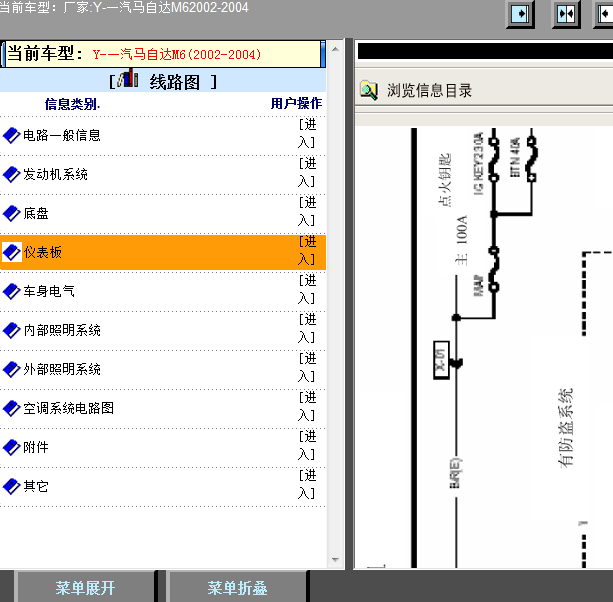Click the 线路图 section title
613x602 pixels.
[x=174, y=82]
